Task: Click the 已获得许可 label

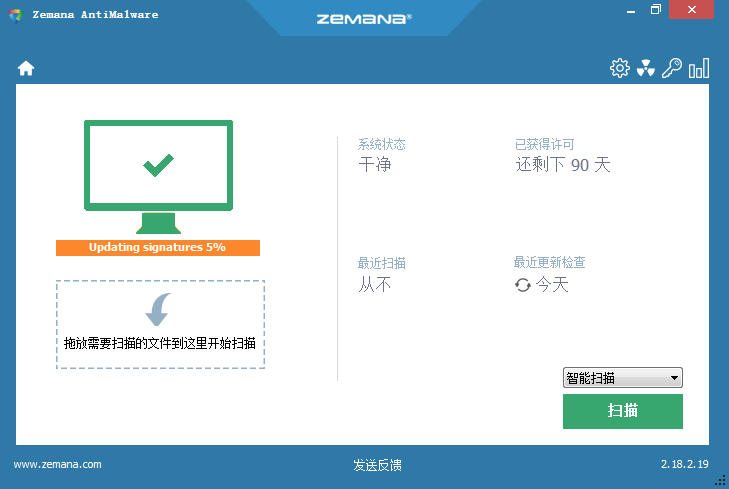Action: [x=544, y=145]
